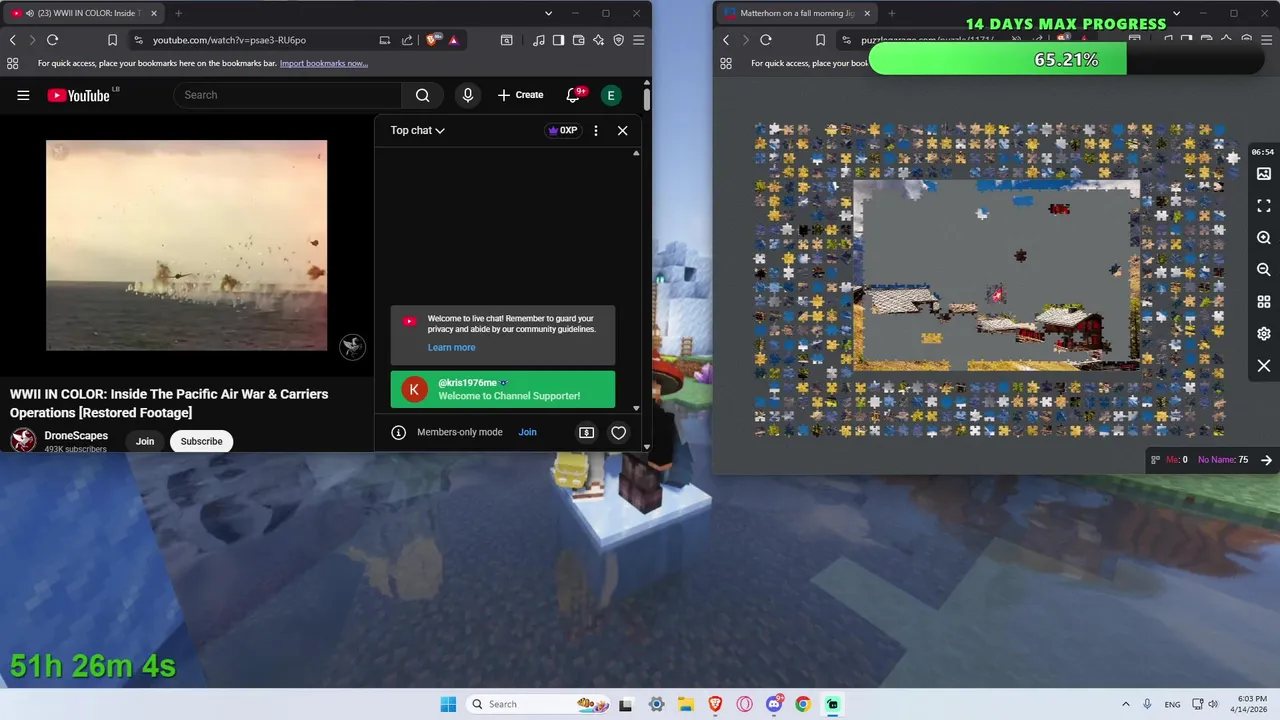This screenshot has height=720, width=1280.
Task: Open puzzle settings gear
Action: [x=1264, y=334]
